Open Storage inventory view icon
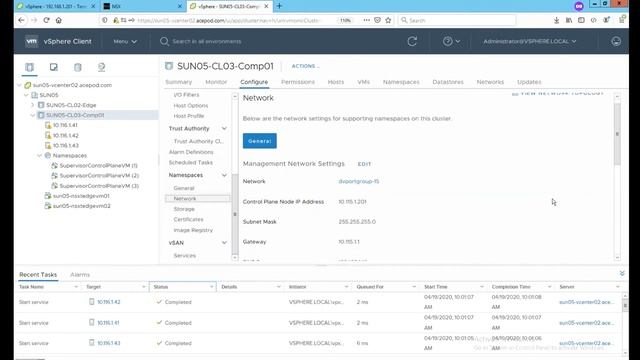This screenshot has height=360, width=640. (x=78, y=67)
